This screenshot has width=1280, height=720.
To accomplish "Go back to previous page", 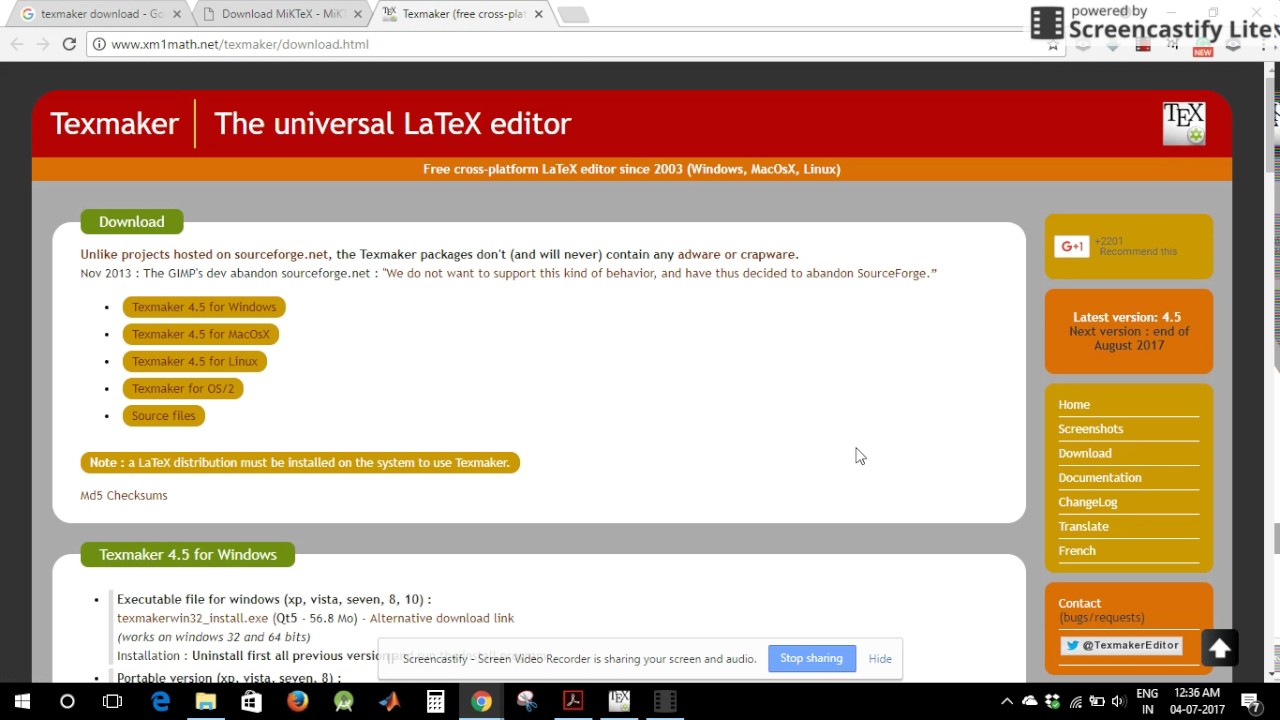I will point(17,44).
